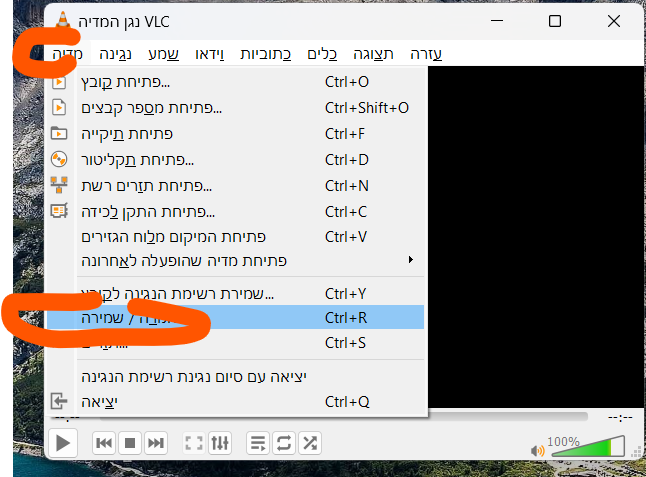
Task: Choose פתיחת מספר קבצים, shortcut Ctrl+Shift+O
Action: click(x=236, y=108)
